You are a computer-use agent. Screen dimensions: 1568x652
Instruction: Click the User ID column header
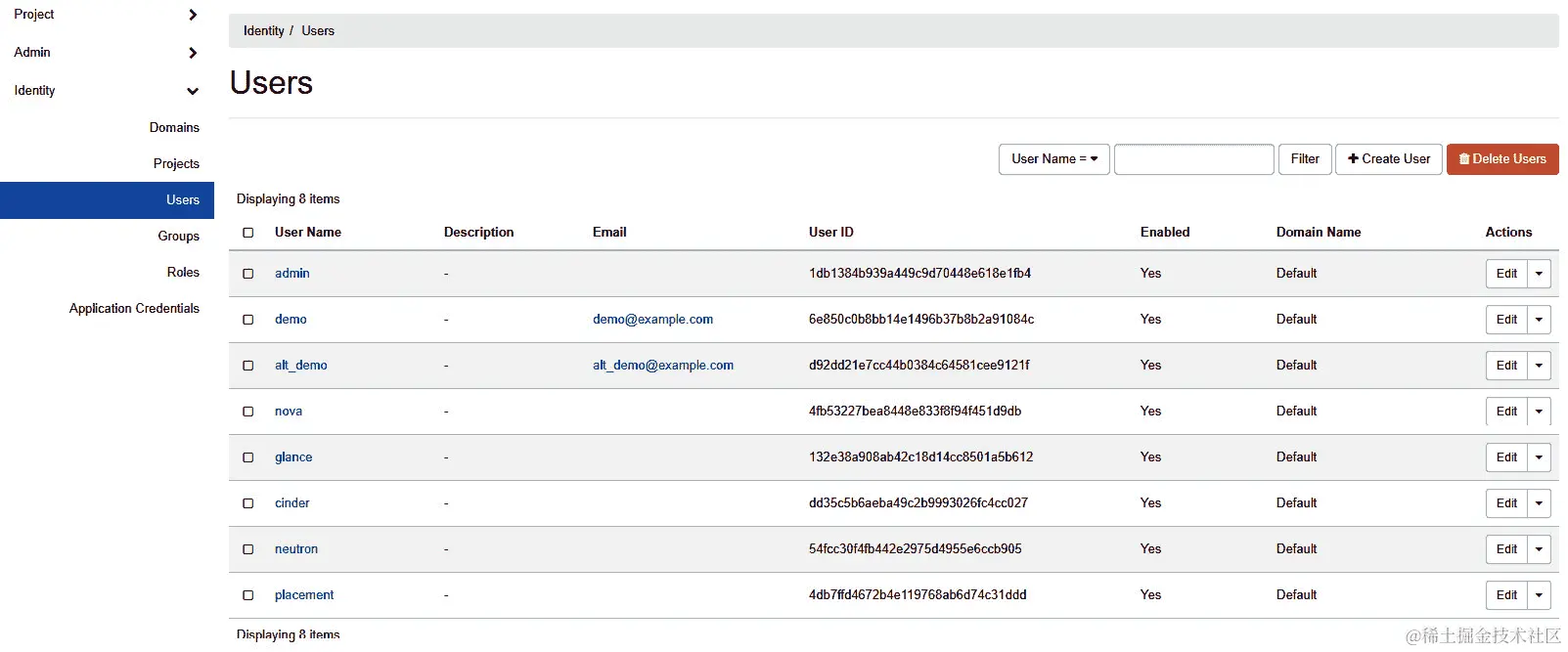tap(831, 233)
